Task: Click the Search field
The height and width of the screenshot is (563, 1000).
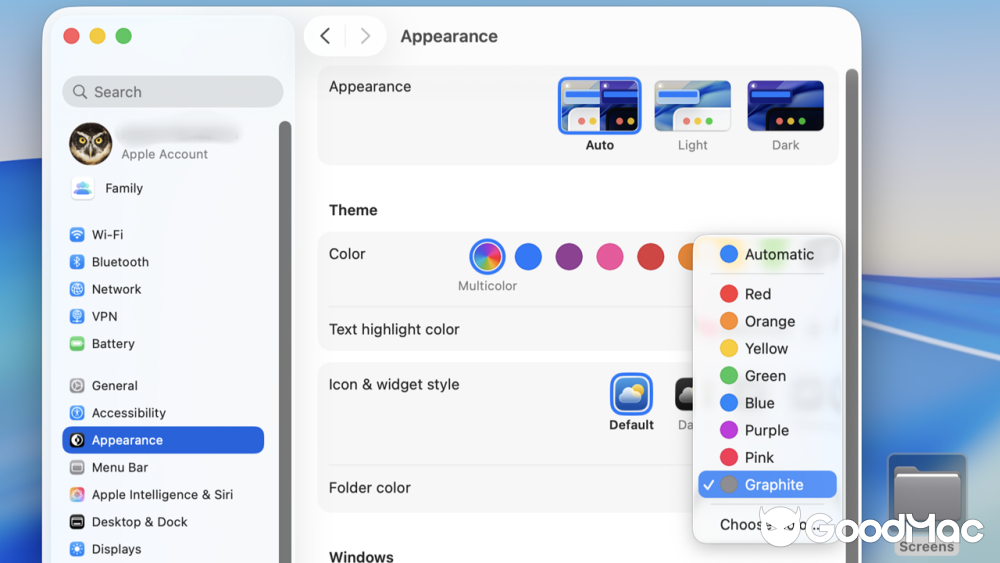Action: (173, 92)
